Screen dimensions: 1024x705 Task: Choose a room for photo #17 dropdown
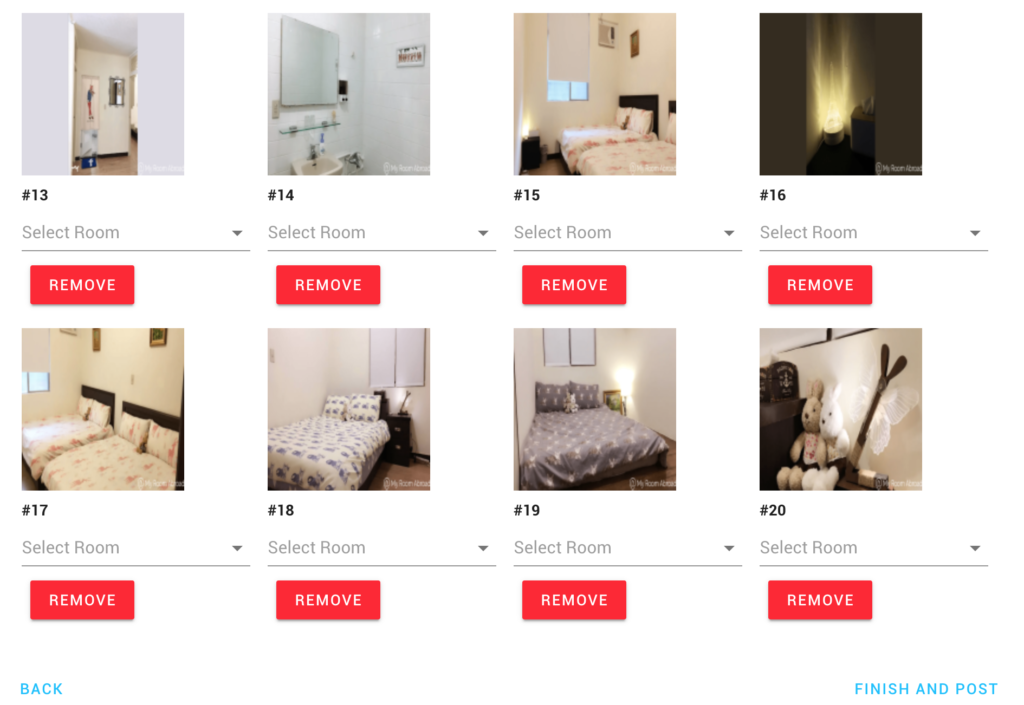click(x=135, y=548)
